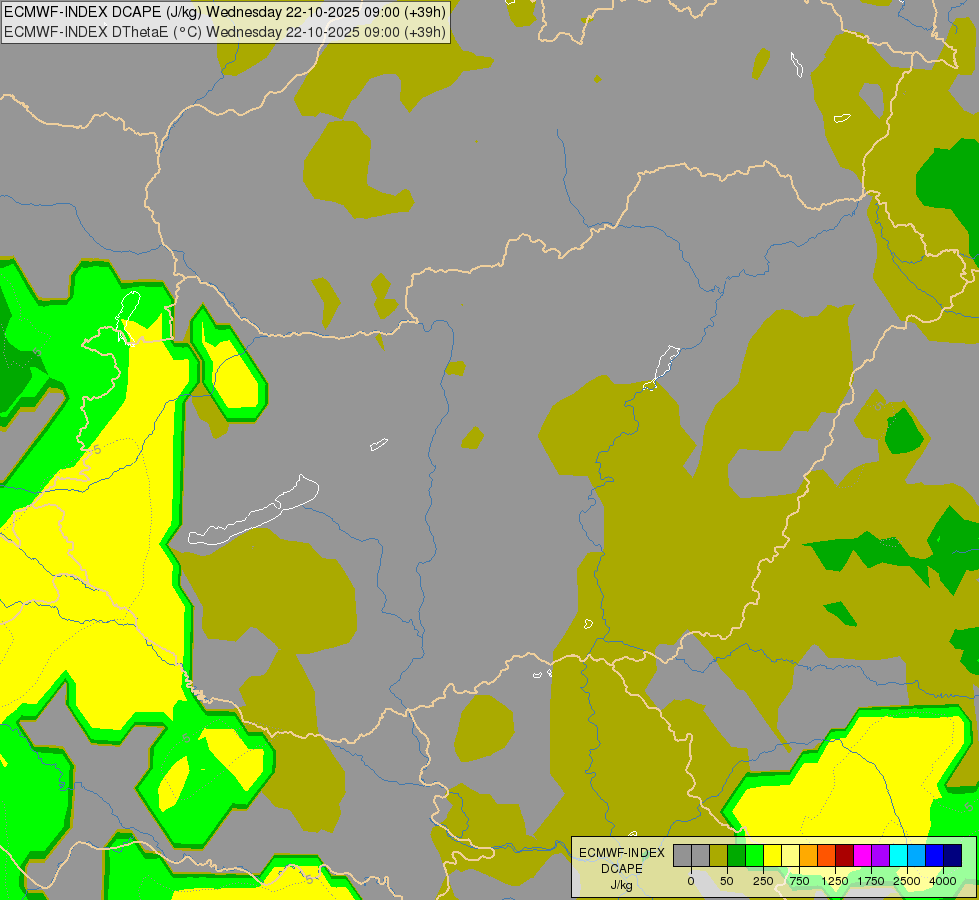Select the orange legend swatch
The image size is (979, 900).
(x=809, y=856)
